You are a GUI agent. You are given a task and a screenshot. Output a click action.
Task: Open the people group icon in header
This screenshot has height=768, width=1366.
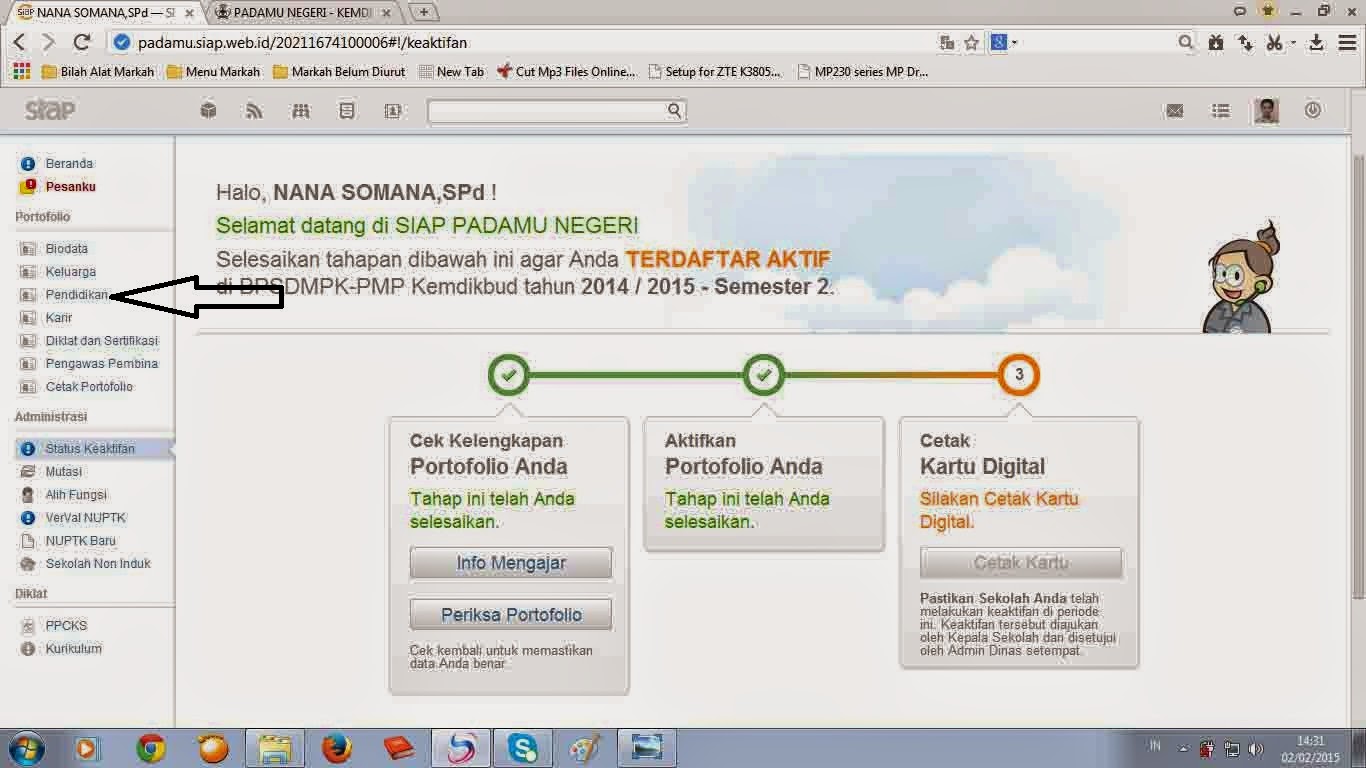click(x=301, y=110)
